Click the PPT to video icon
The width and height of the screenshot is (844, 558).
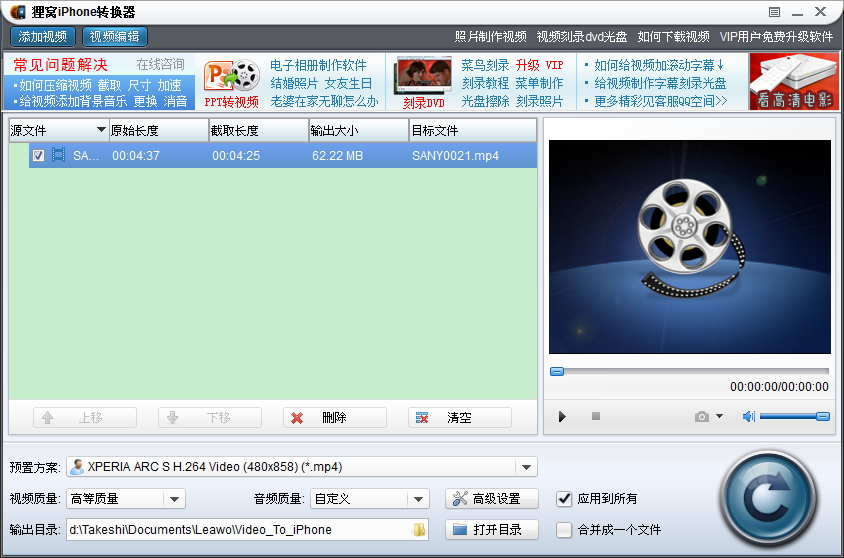point(231,75)
